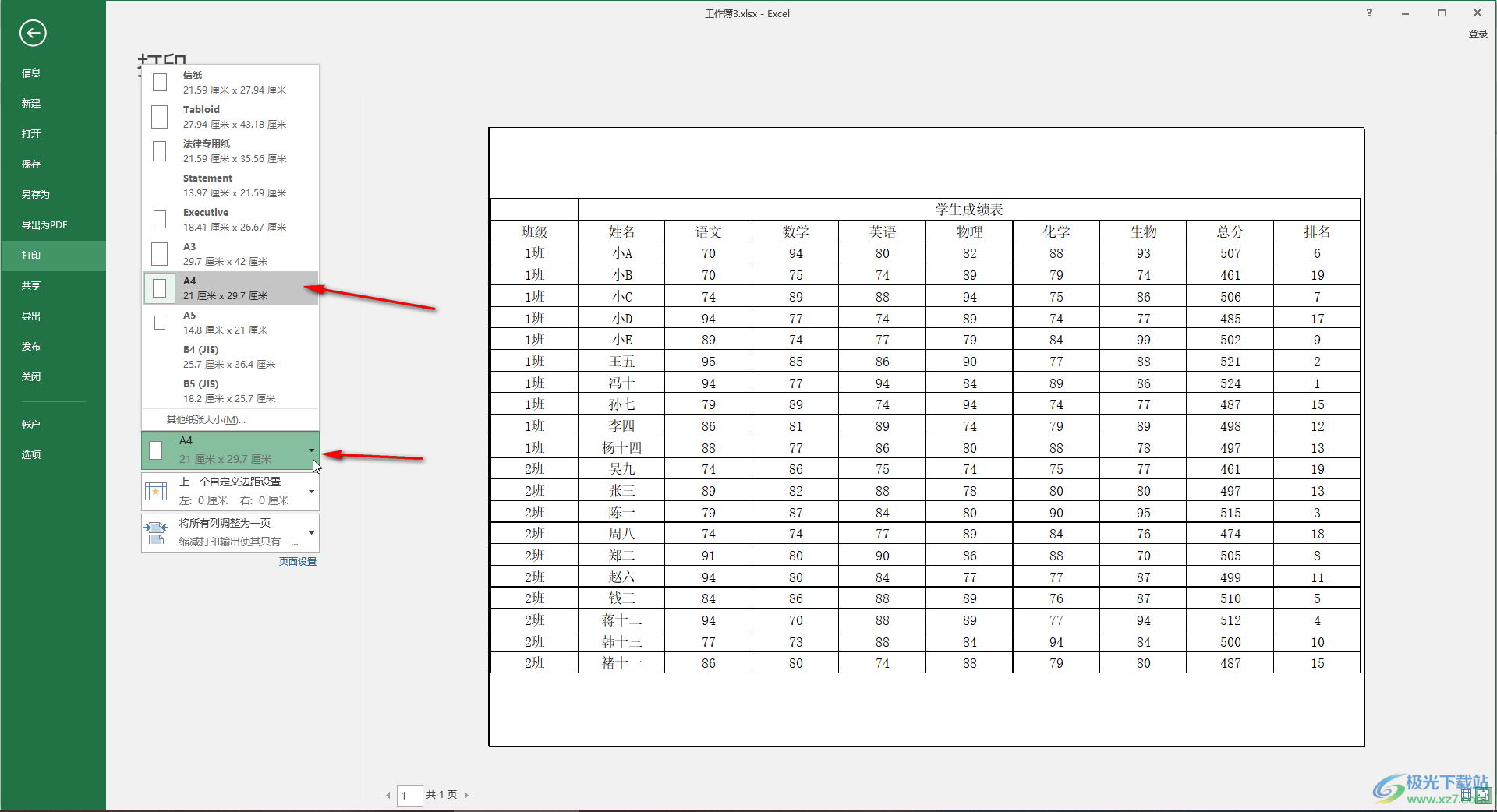Image resolution: width=1497 pixels, height=812 pixels.
Task: Click the A5 page icon
Action: click(x=160, y=323)
